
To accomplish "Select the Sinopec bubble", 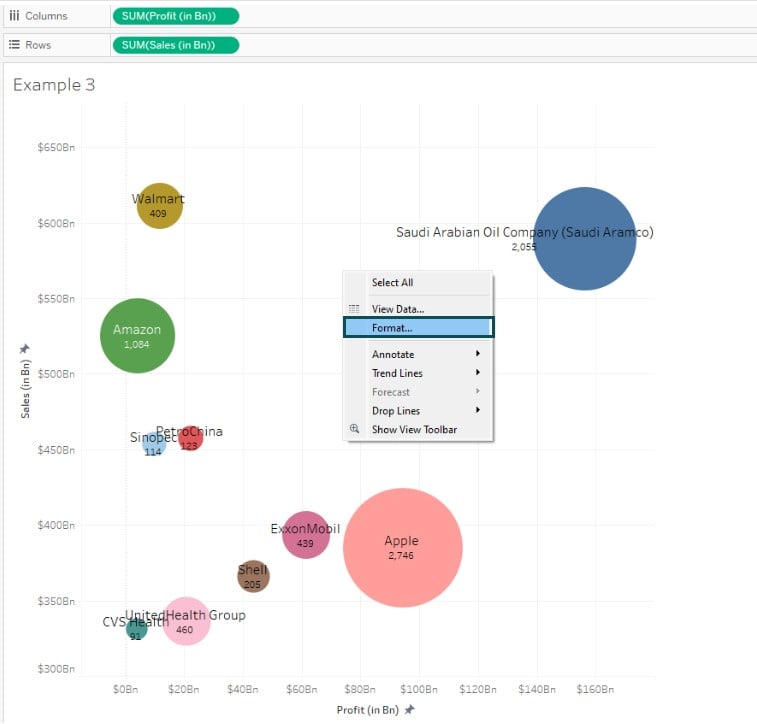I will [154, 444].
